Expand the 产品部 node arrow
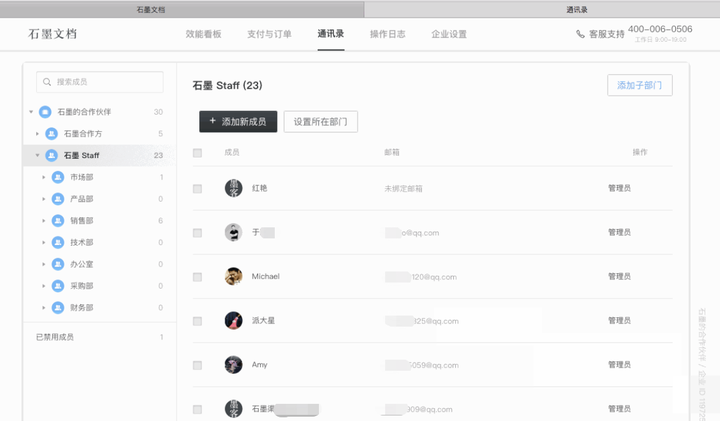 [x=44, y=199]
